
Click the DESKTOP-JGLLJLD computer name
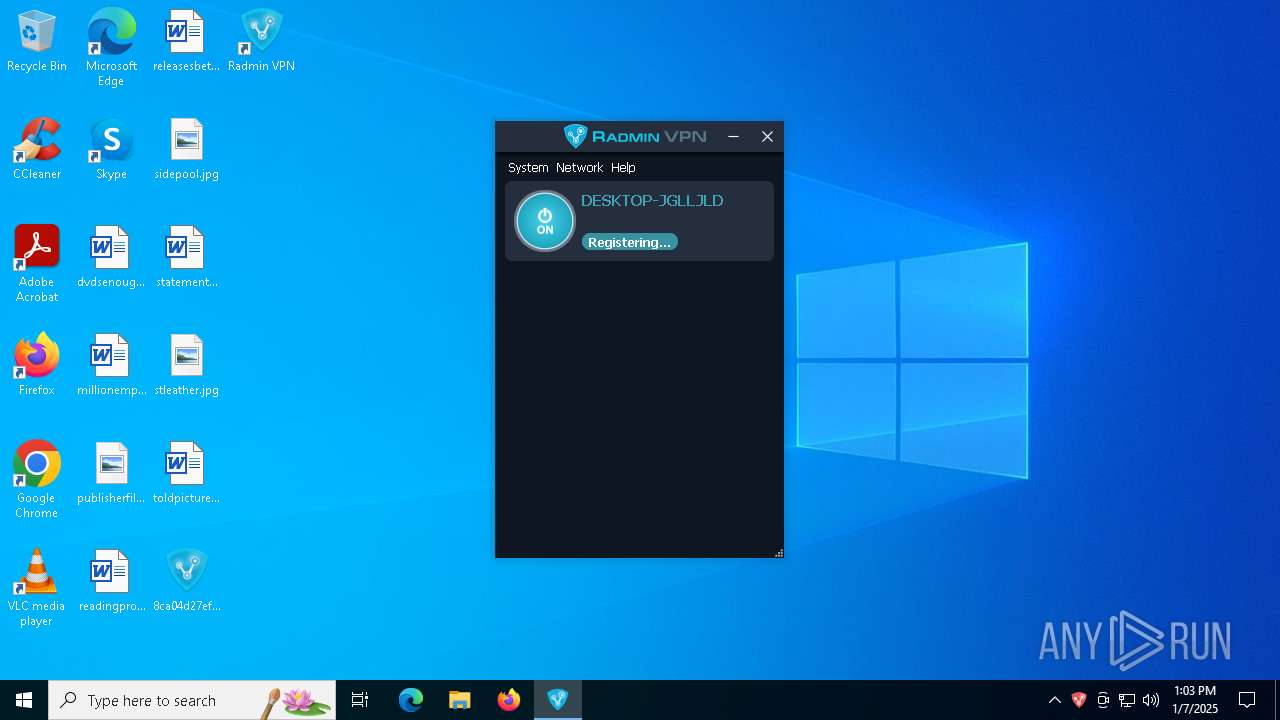click(x=652, y=201)
